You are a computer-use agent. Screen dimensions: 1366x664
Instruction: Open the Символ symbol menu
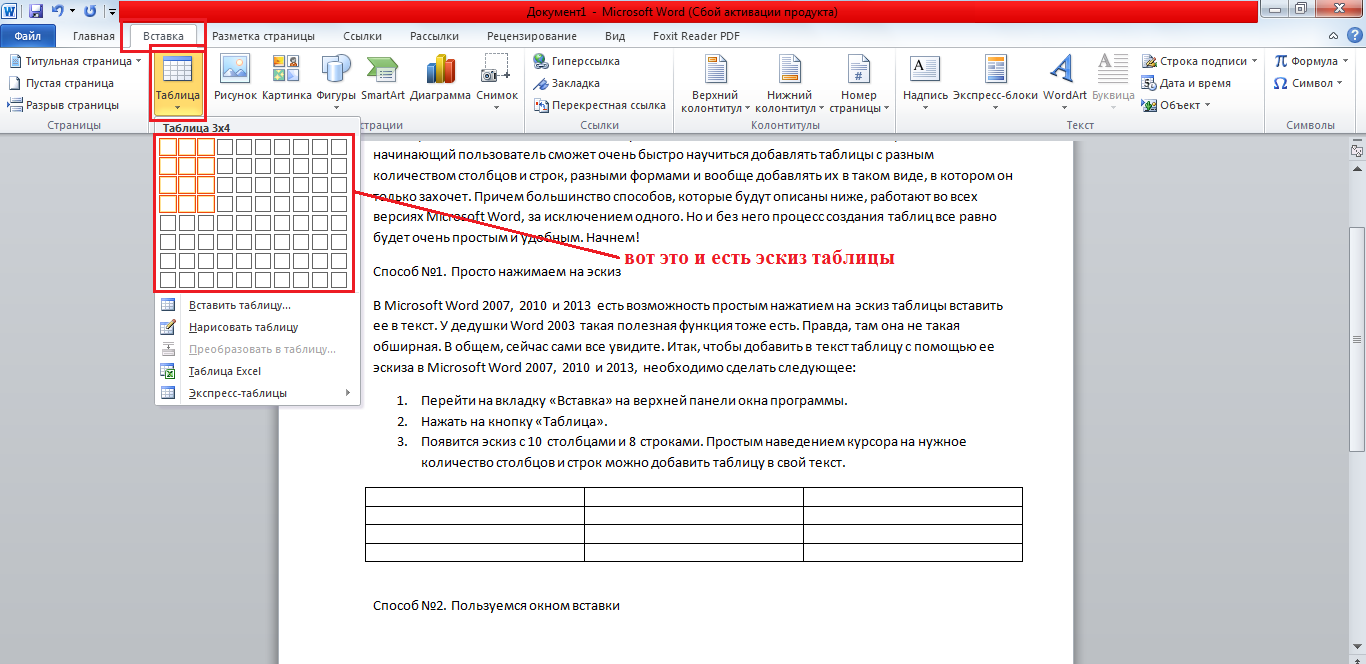click(x=1310, y=83)
